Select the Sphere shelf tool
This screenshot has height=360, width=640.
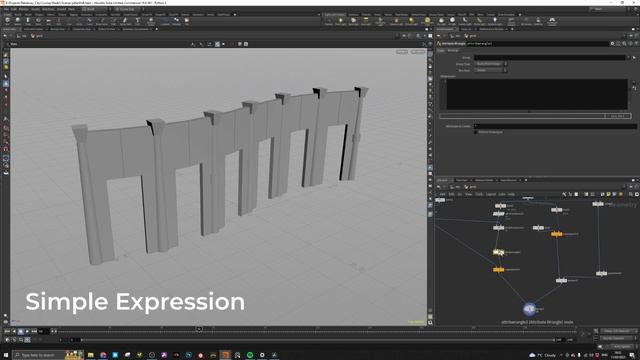[x=18, y=21]
